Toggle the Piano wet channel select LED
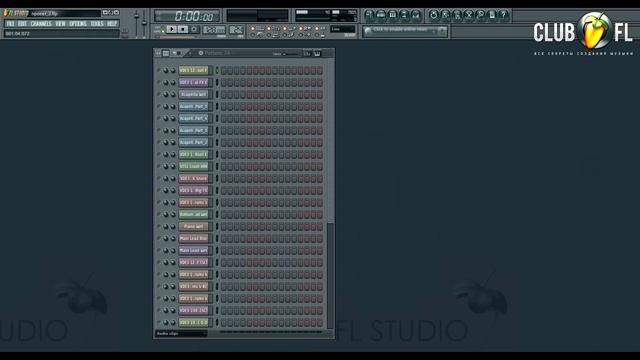The image size is (640, 360). (217, 227)
